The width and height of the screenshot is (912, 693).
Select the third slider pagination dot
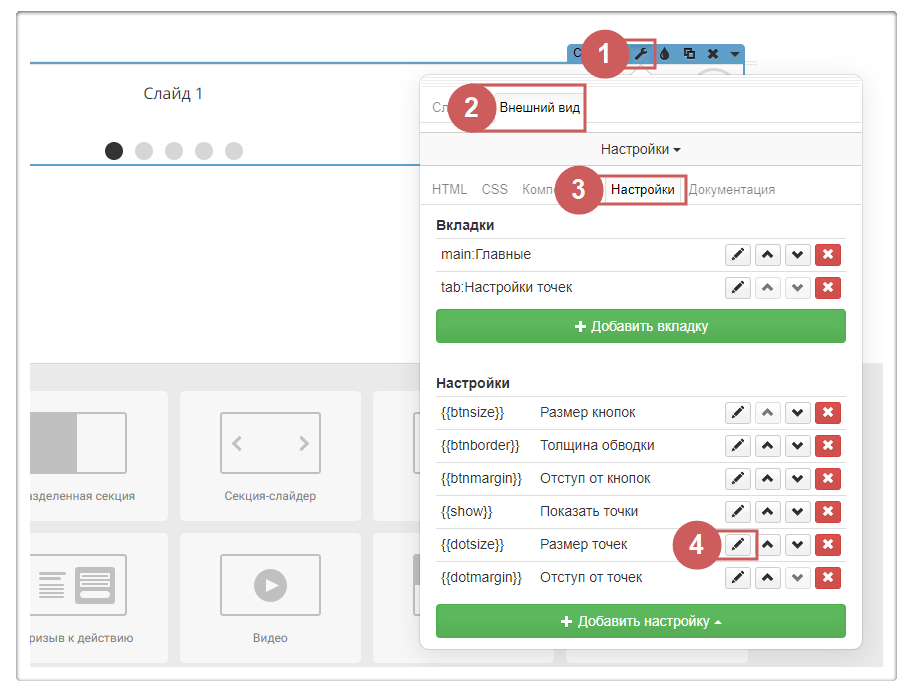174,151
